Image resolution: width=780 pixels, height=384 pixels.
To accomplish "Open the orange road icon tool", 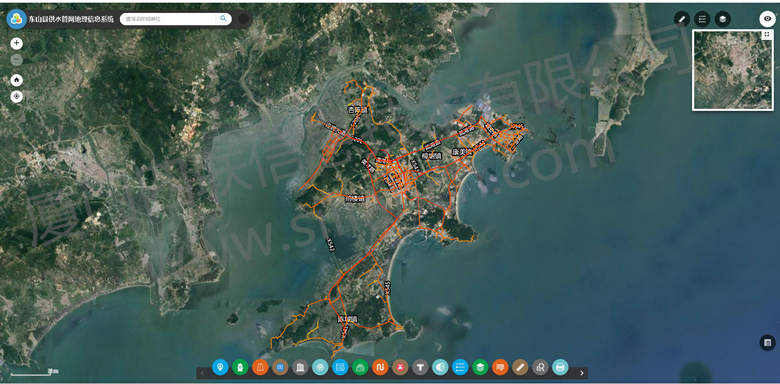I will point(260,368).
